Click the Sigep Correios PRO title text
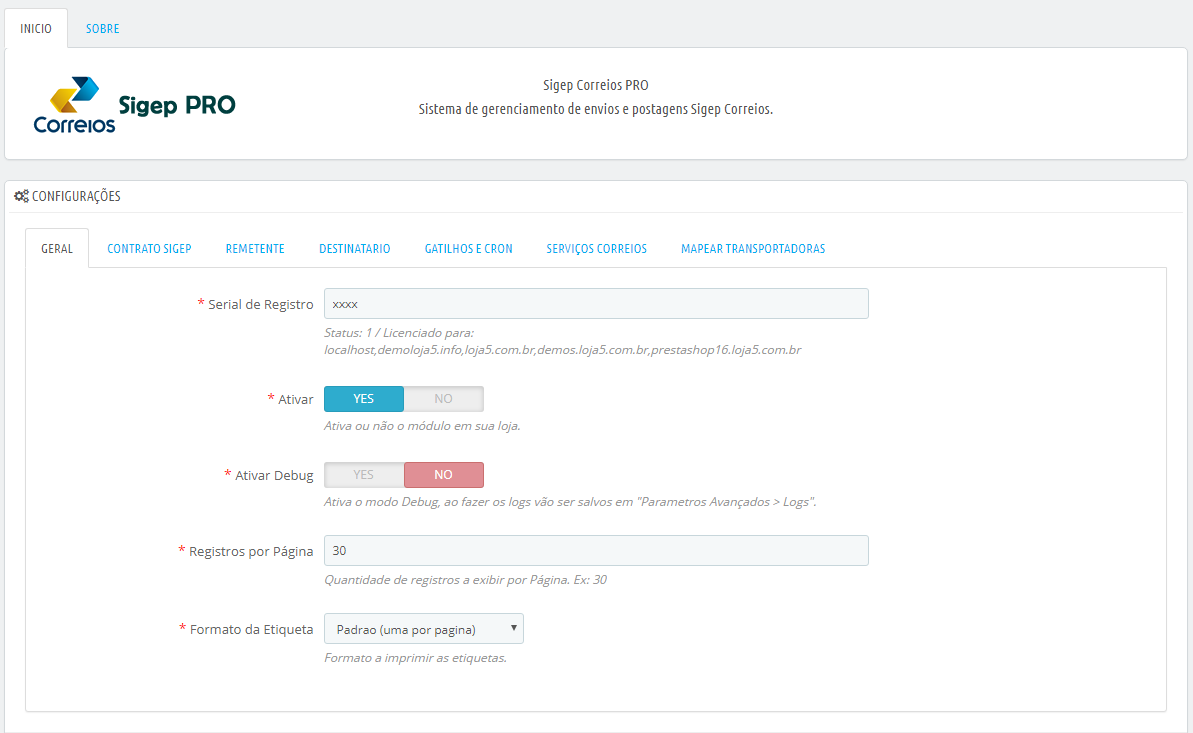 click(x=595, y=86)
